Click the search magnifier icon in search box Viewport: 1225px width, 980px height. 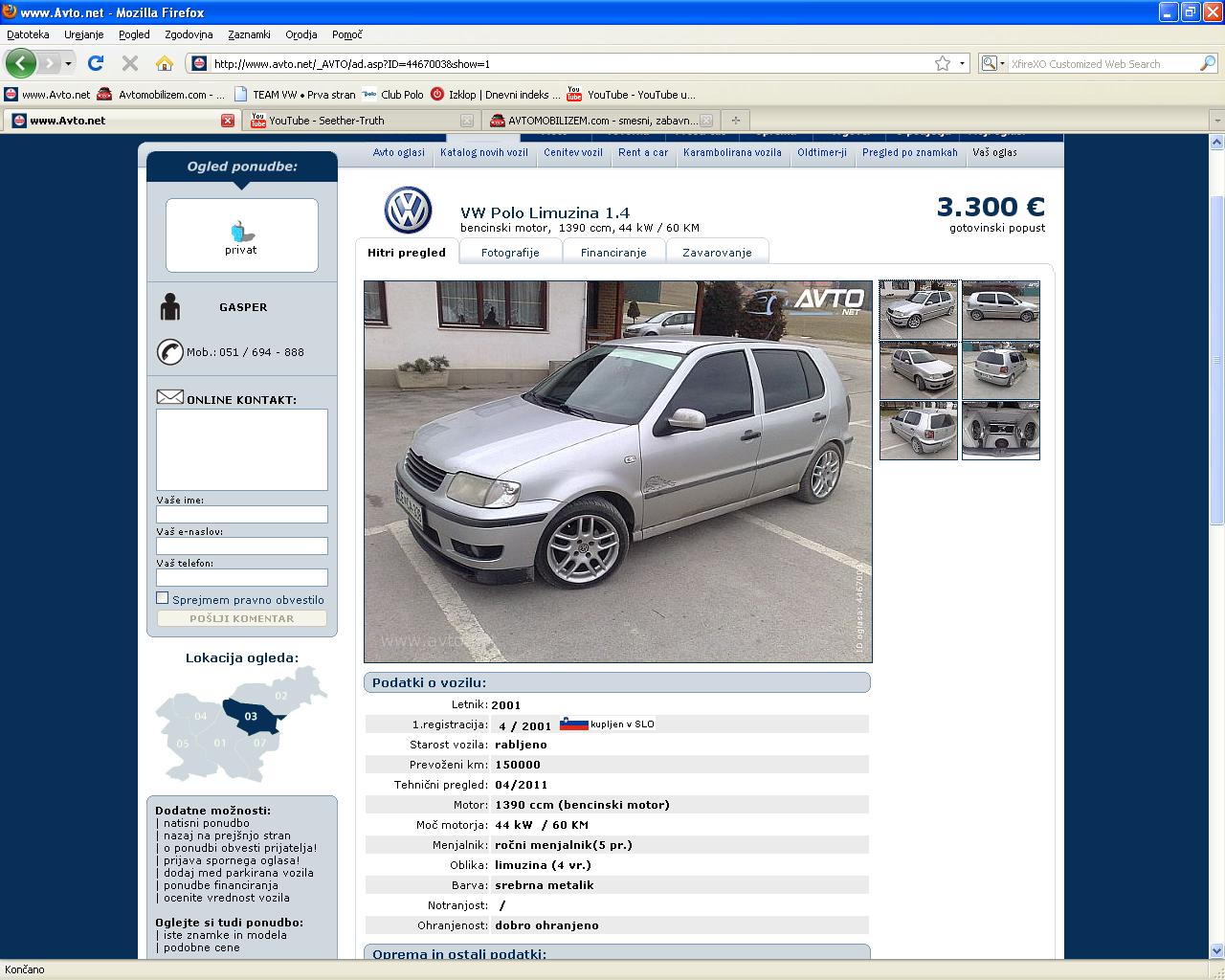(x=1208, y=63)
